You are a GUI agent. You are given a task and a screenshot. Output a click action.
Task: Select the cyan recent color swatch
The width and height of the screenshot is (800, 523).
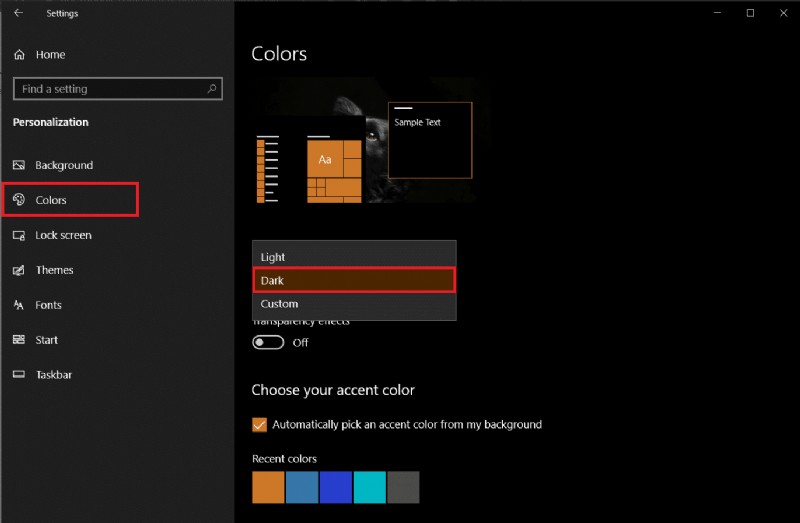click(369, 487)
